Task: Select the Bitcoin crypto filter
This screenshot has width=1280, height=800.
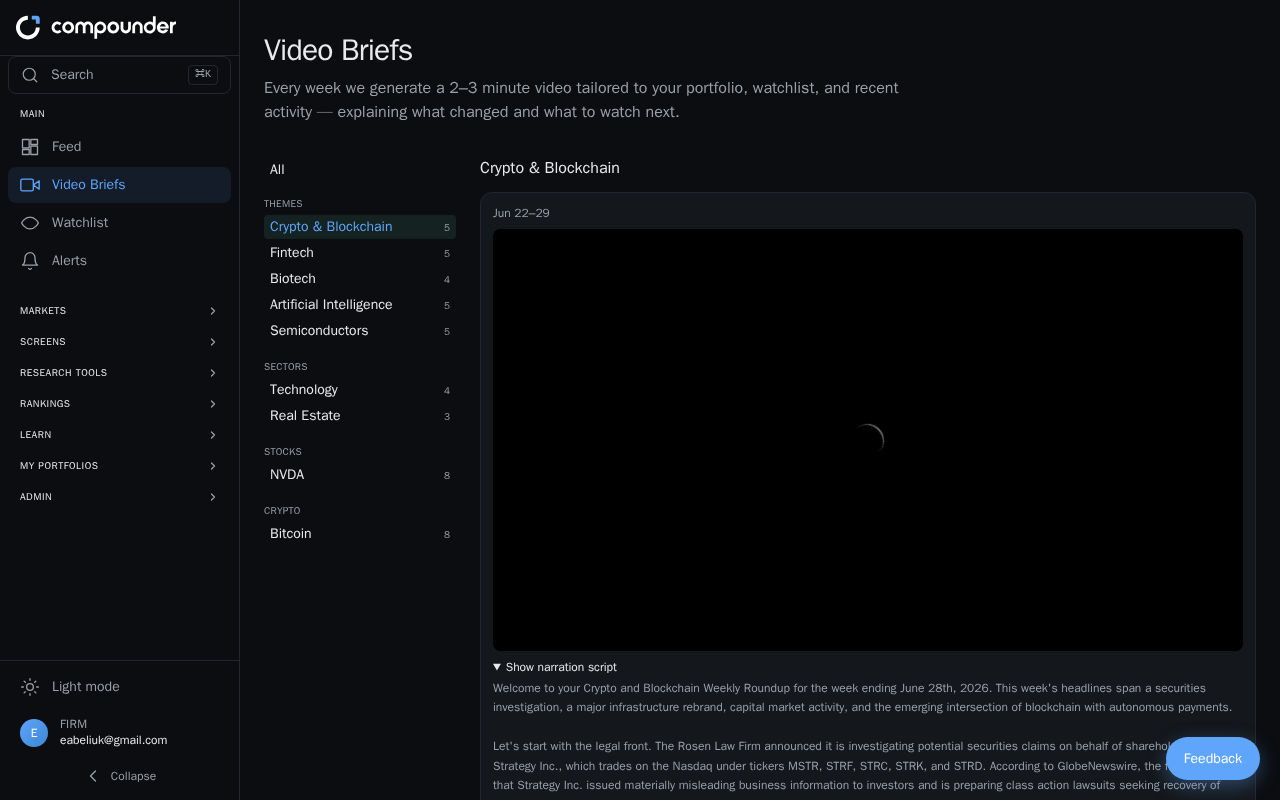Action: (360, 534)
